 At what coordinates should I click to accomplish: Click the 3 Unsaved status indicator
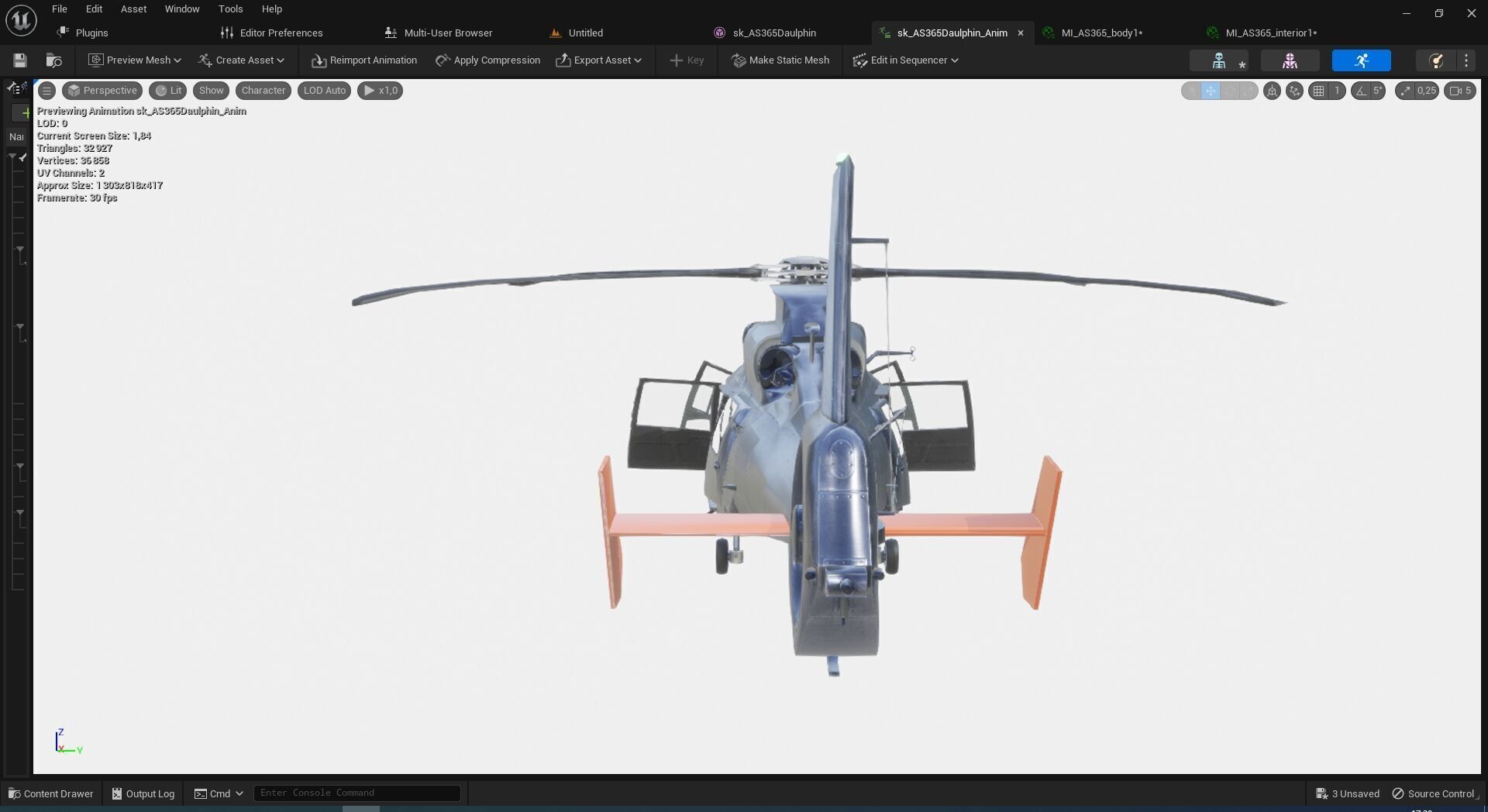click(x=1348, y=793)
